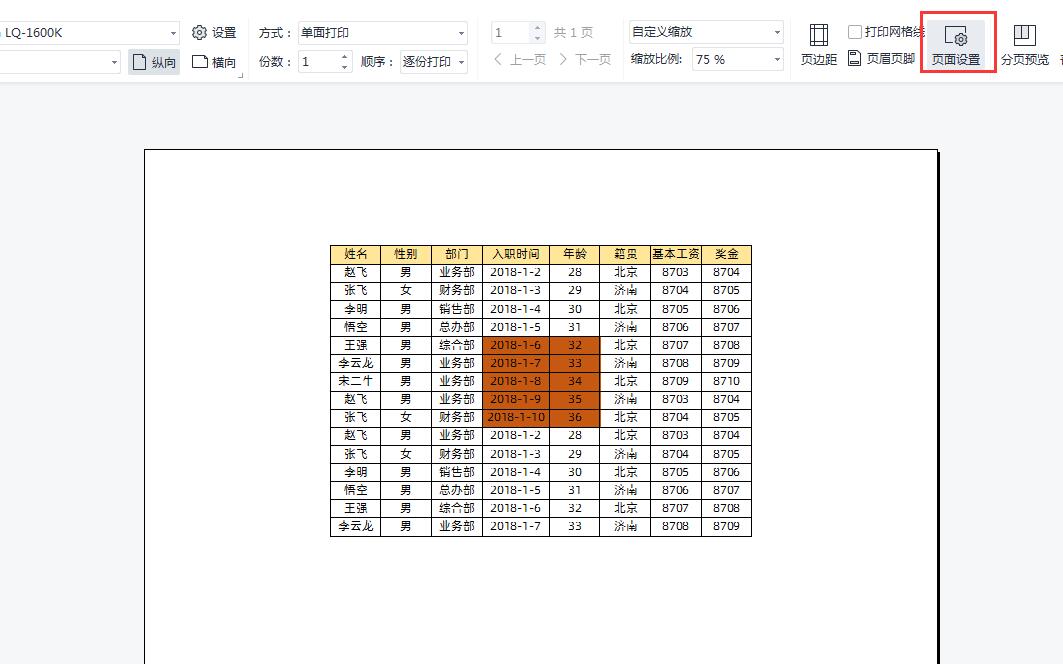Select 纵向 portrait orientation
Screen dimensions: 1063x664
click(x=153, y=61)
